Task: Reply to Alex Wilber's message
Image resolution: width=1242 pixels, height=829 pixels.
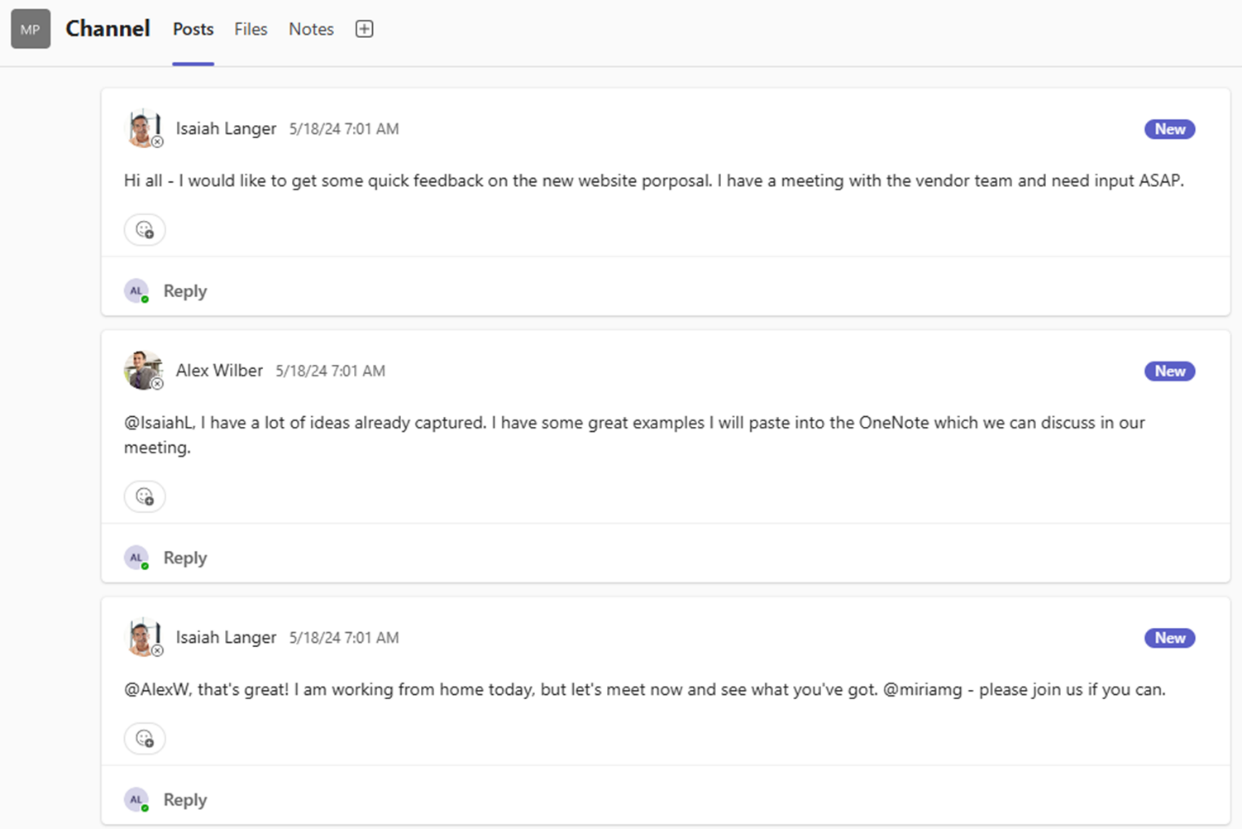Action: click(x=184, y=557)
